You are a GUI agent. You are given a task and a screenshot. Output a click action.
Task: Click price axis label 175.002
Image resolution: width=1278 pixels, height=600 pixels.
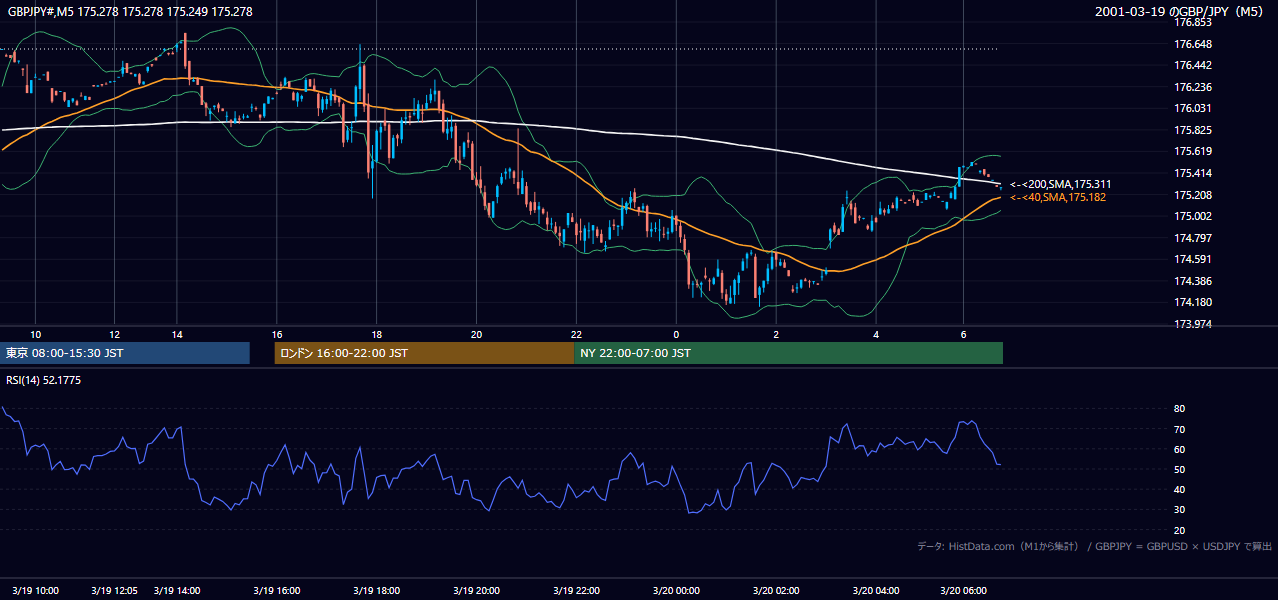click(x=1192, y=216)
